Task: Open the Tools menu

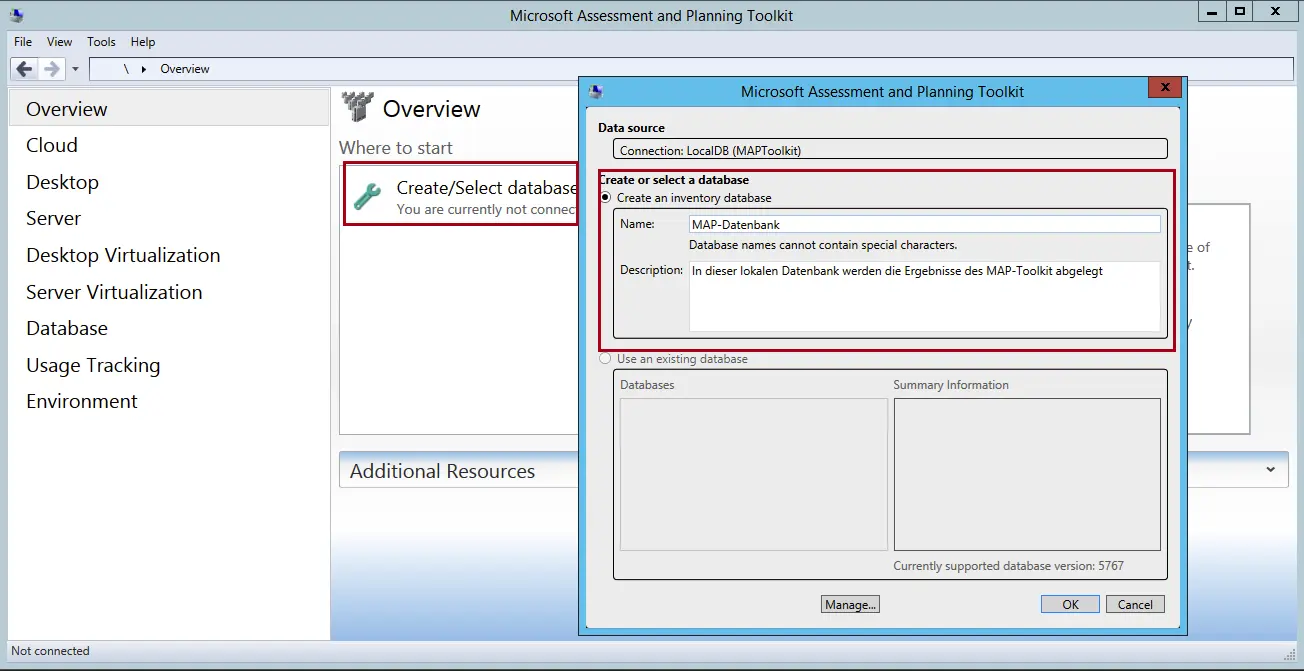Action: pyautogui.click(x=101, y=42)
